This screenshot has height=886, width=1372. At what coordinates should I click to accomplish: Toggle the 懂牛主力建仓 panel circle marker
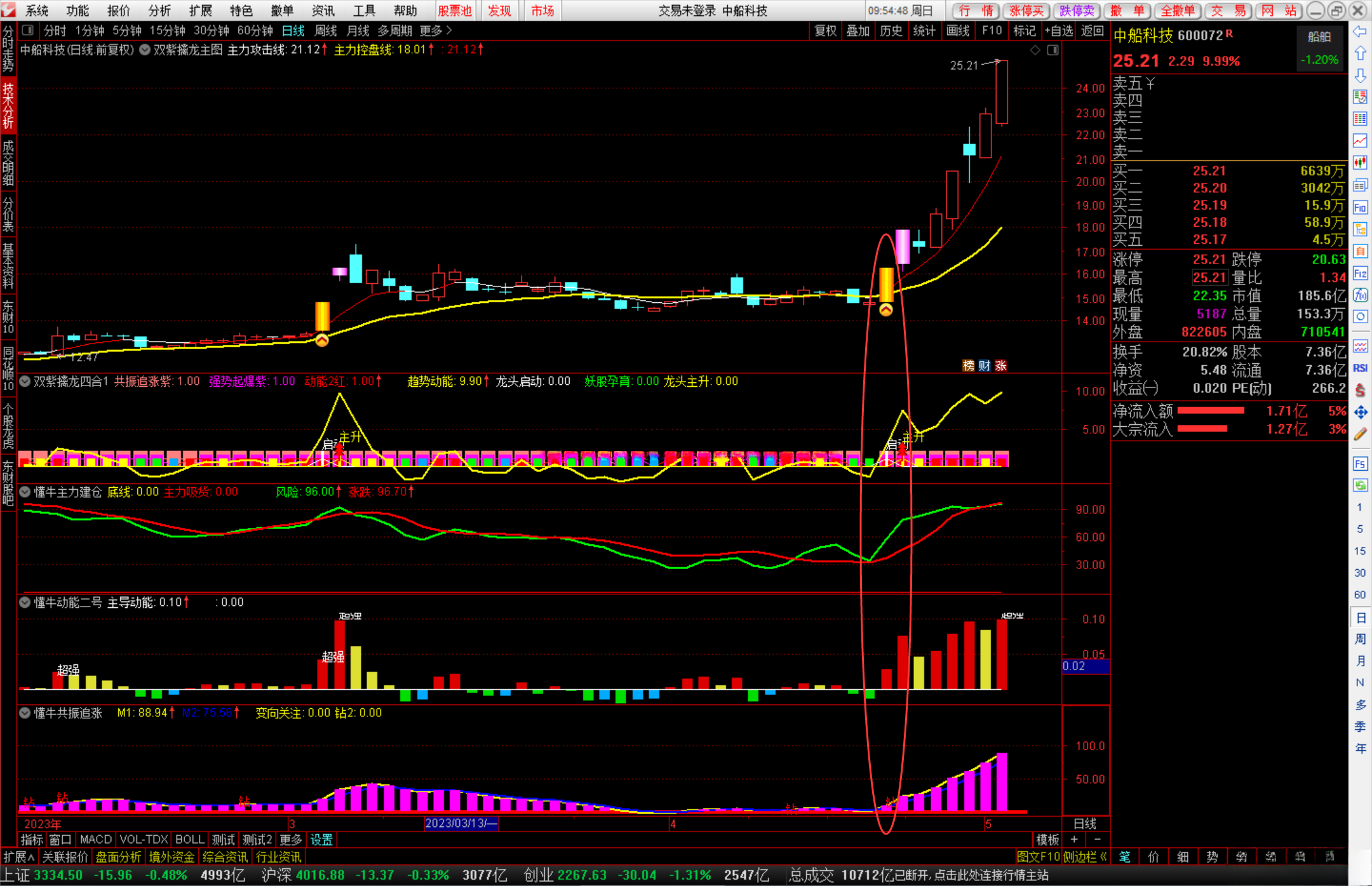tap(25, 492)
